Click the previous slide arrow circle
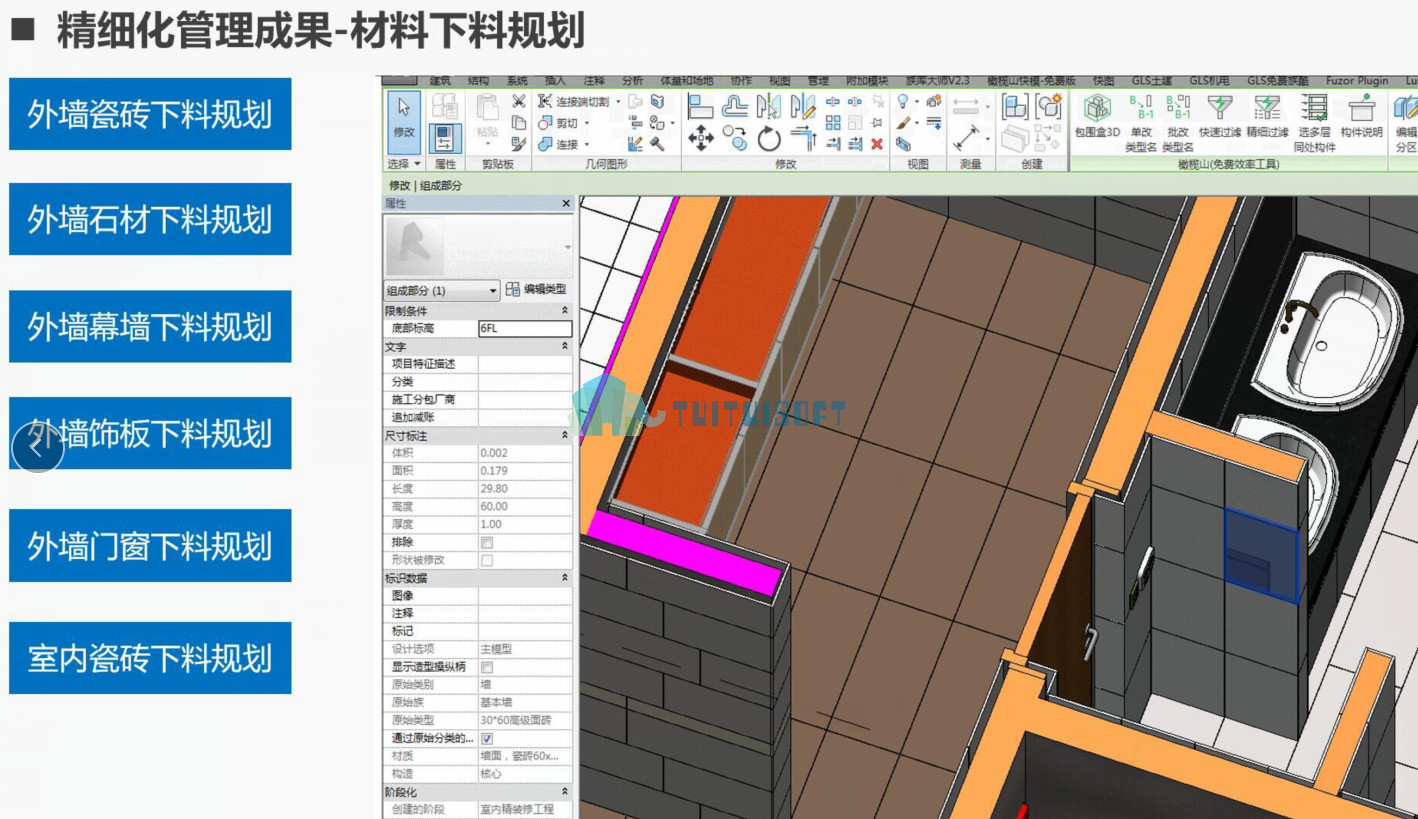 pos(37,447)
